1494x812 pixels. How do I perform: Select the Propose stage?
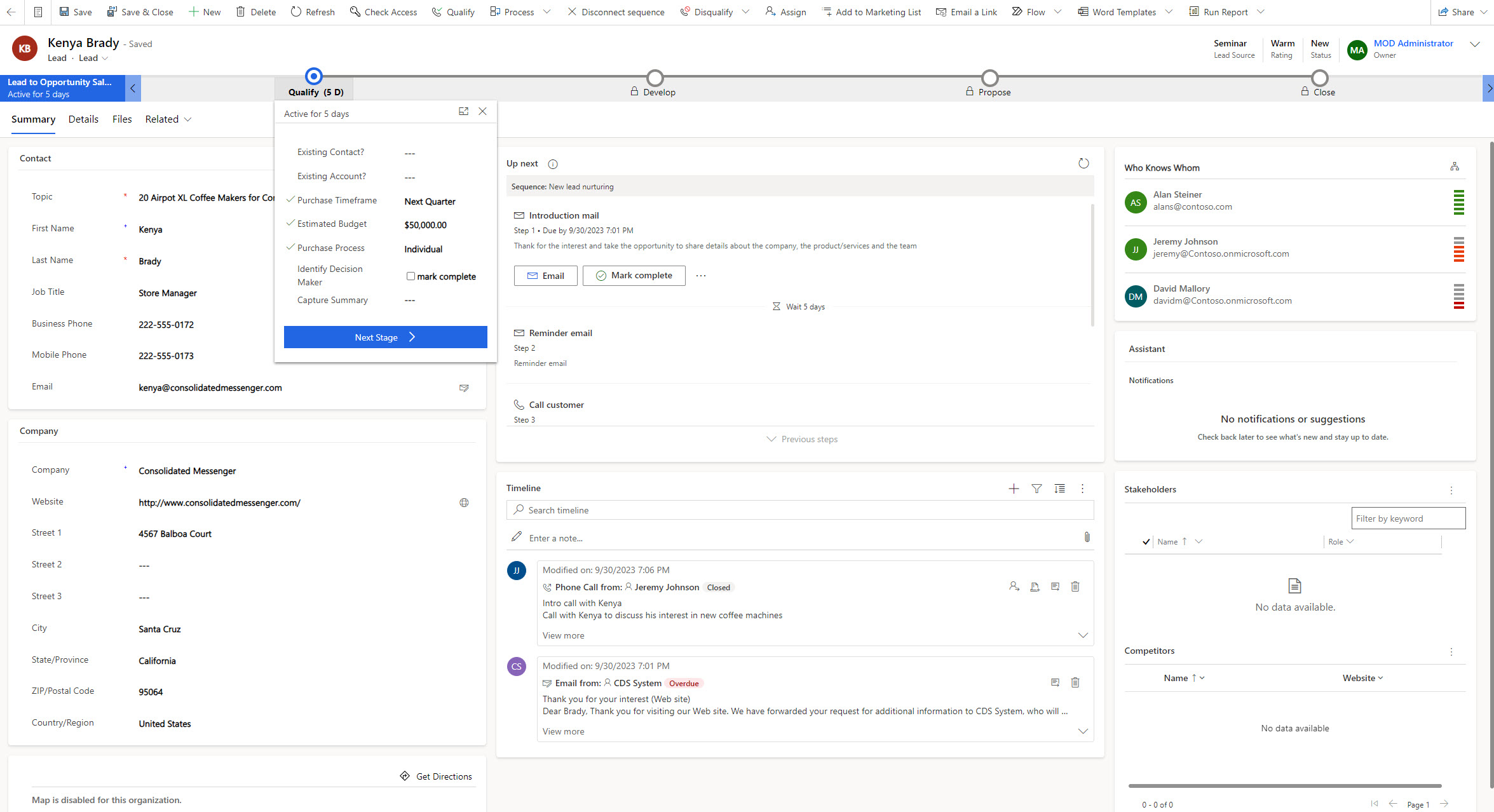[989, 78]
